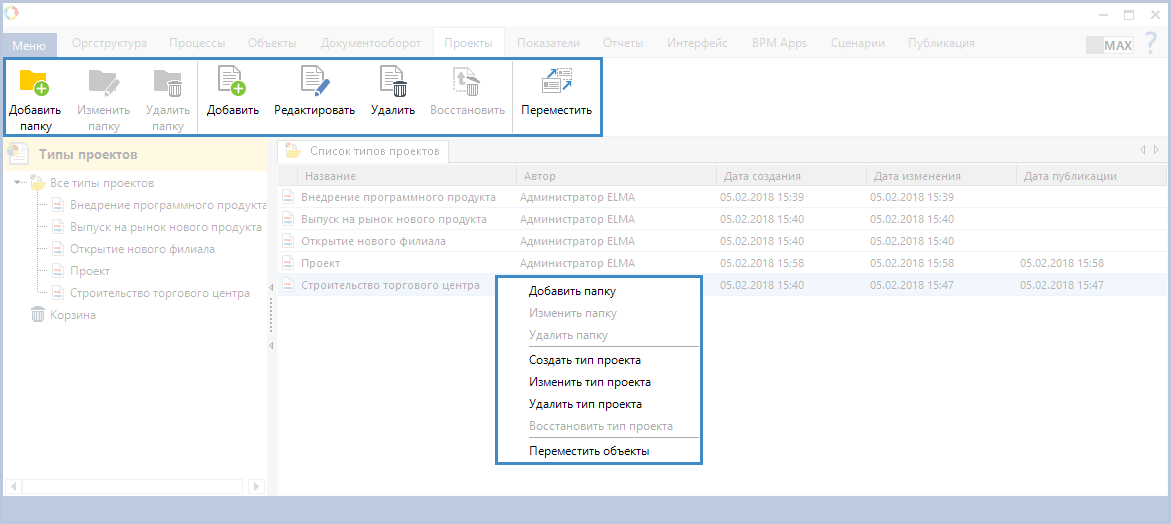Open the Публикация tab
This screenshot has width=1171, height=524.
pos(941,43)
